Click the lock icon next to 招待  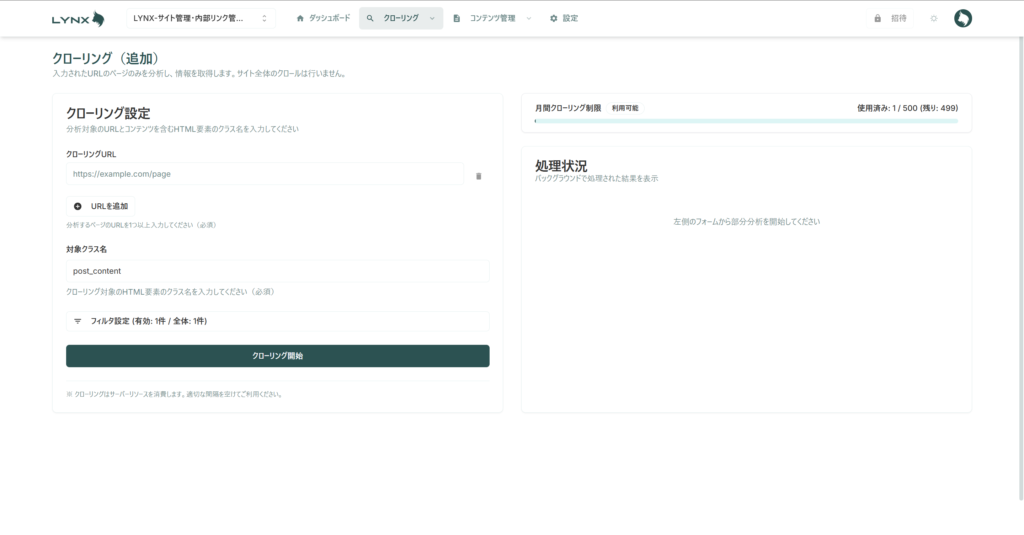pos(877,18)
